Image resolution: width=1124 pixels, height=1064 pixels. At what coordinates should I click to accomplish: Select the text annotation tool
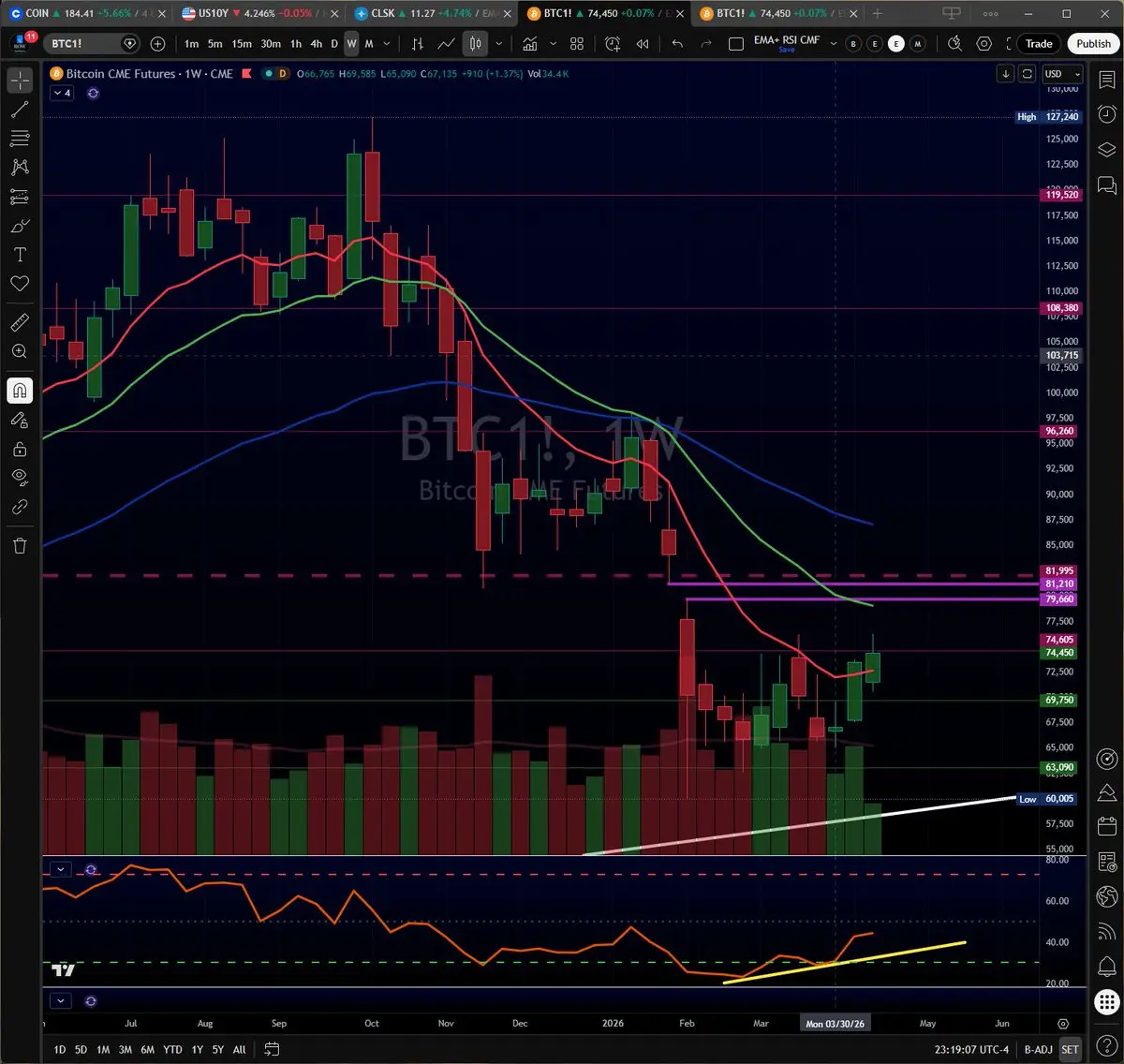pyautogui.click(x=20, y=255)
